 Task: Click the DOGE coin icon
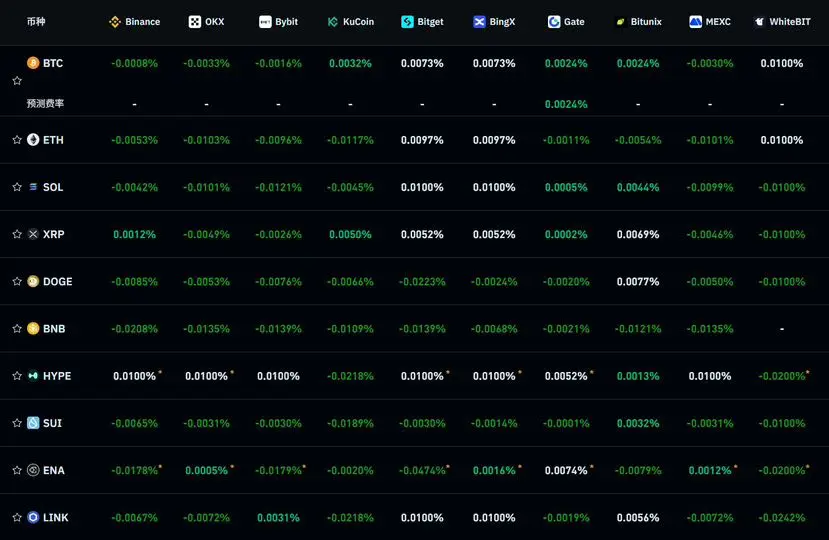[x=33, y=281]
